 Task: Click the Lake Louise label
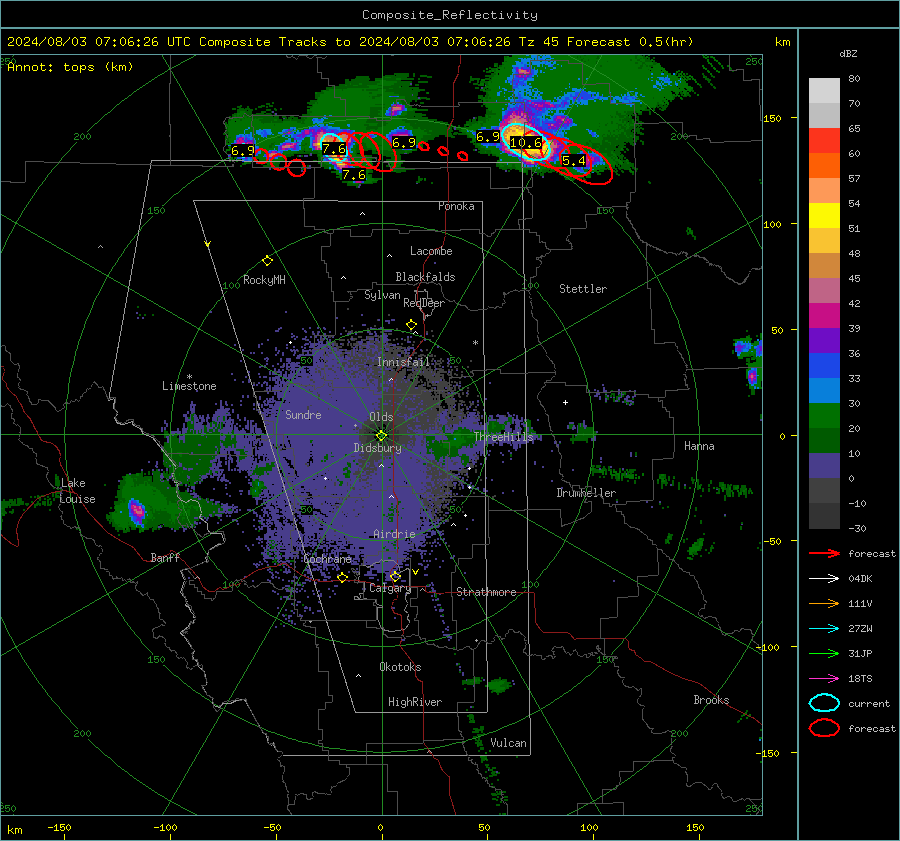pyautogui.click(x=77, y=491)
